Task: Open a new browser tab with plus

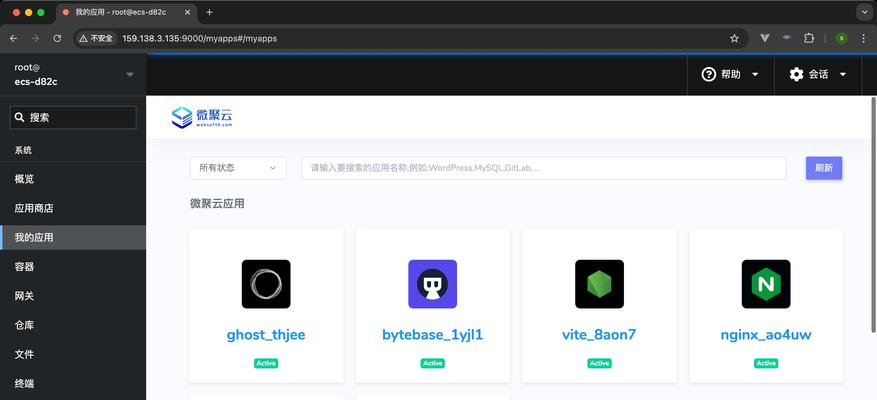Action: [209, 12]
